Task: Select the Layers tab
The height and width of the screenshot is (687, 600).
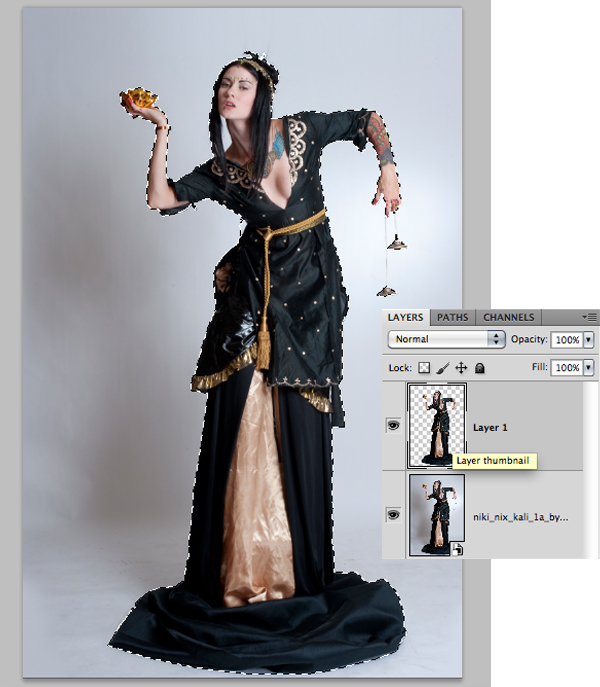Action: [x=405, y=317]
